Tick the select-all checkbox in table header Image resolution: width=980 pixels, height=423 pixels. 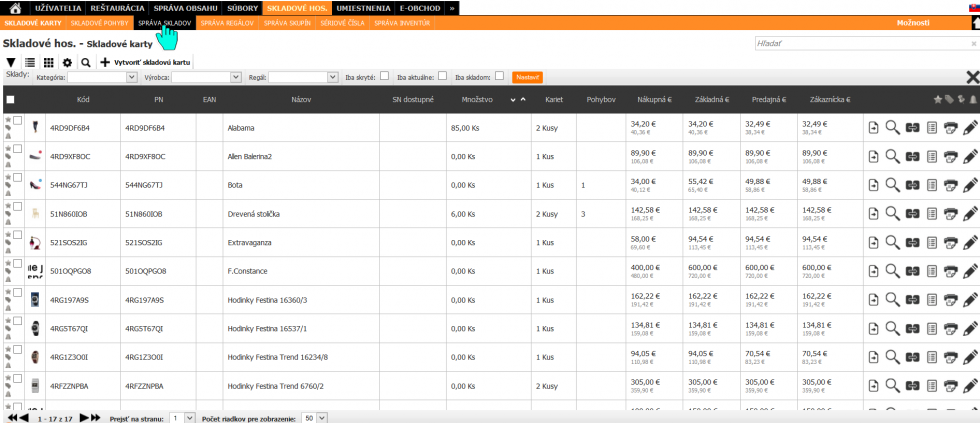10,99
